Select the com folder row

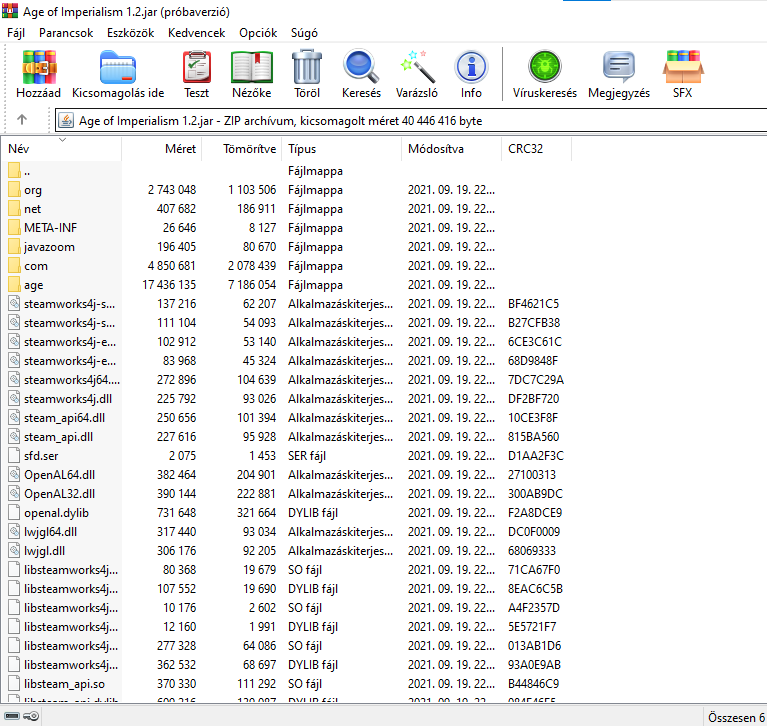point(286,266)
